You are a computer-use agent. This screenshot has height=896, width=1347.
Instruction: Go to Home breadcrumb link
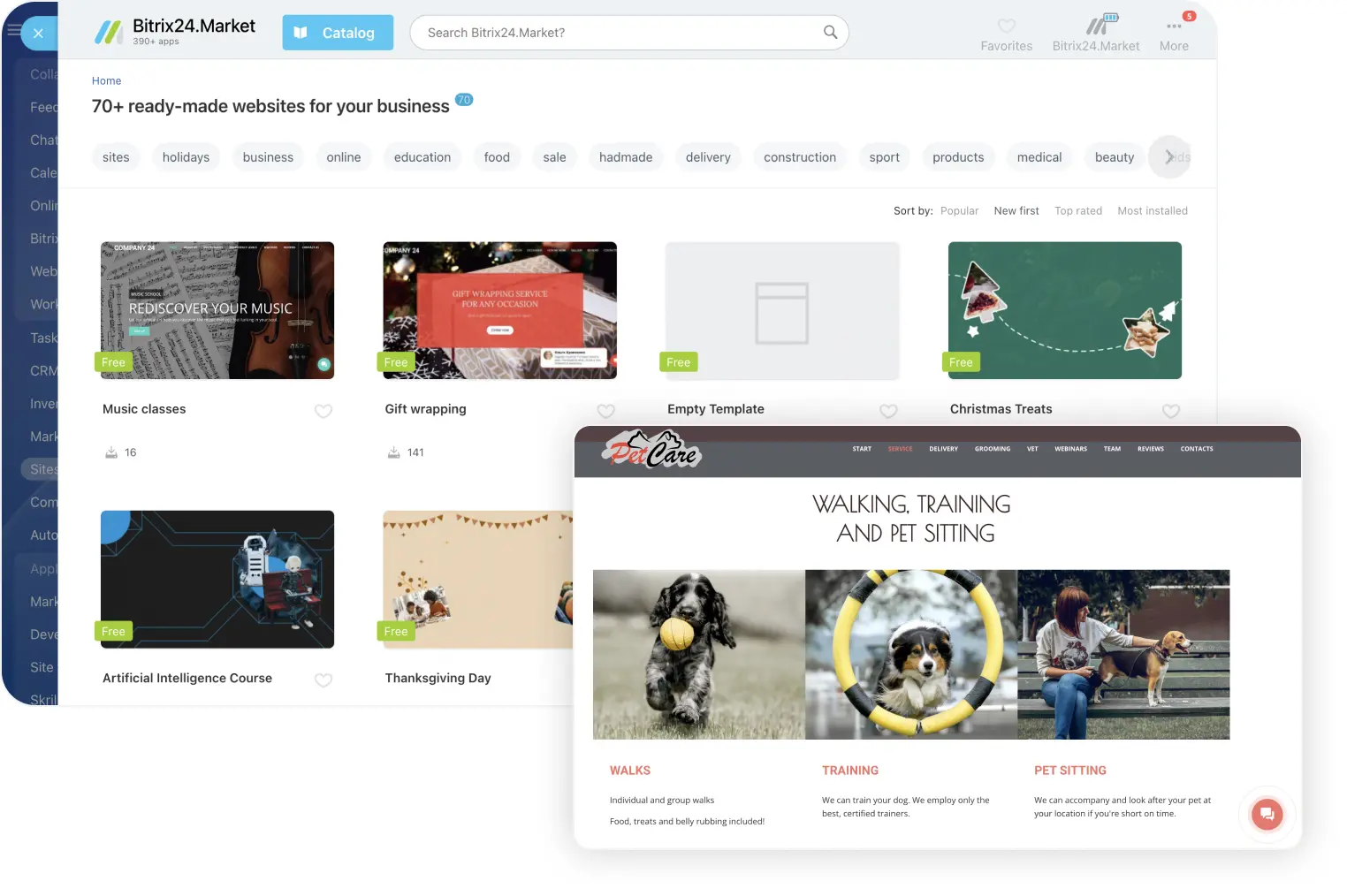(x=106, y=80)
